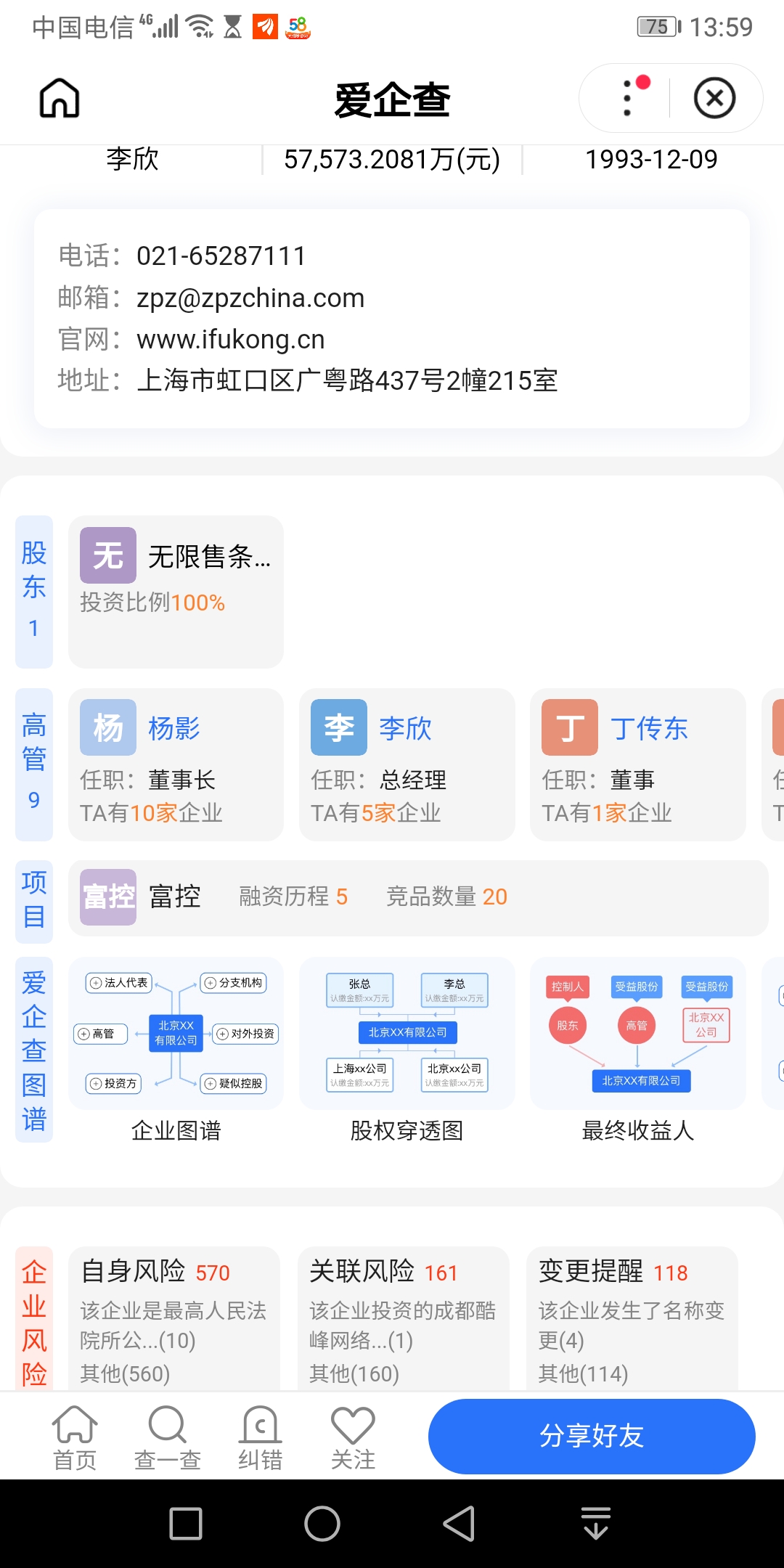
Task: View 杨影's TA有10家企业
Action: 151,813
